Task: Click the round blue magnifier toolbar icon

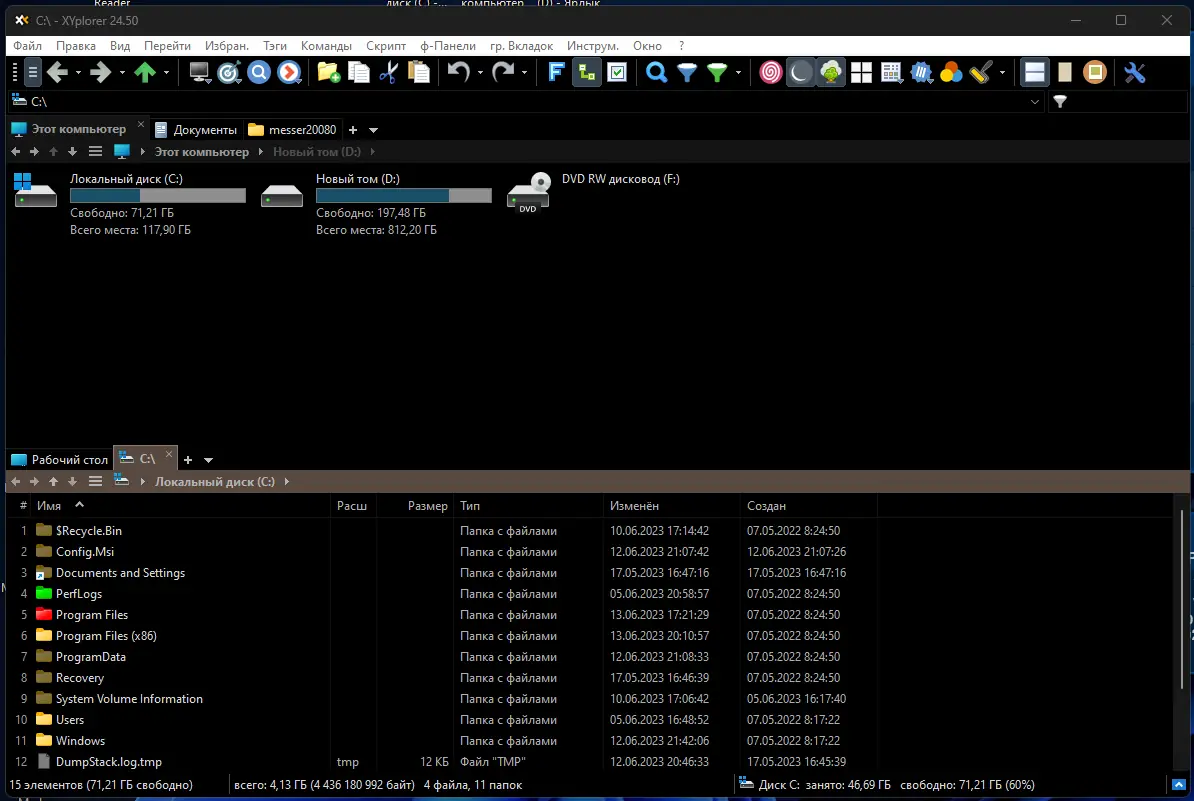Action: (259, 73)
